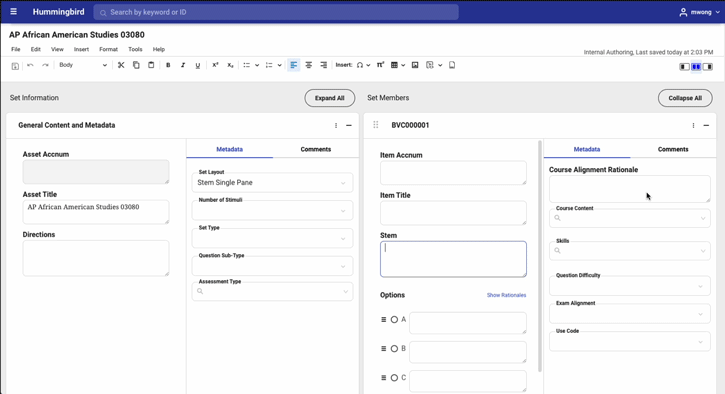The width and height of the screenshot is (725, 394).
Task: Grab the BVC000001 drag handle
Action: (376, 125)
